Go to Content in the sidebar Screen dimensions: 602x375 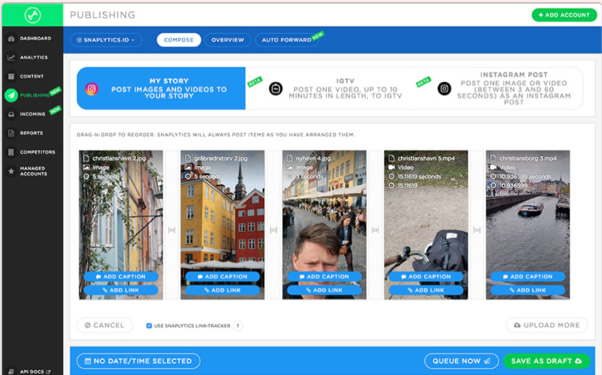click(x=32, y=76)
